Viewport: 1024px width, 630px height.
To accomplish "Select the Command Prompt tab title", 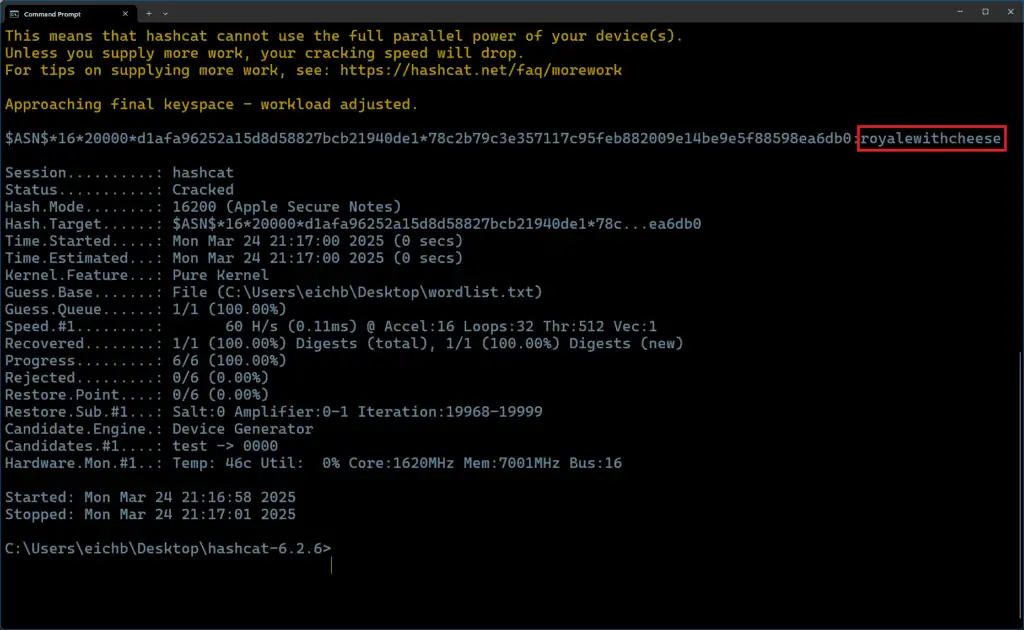I will pos(52,14).
